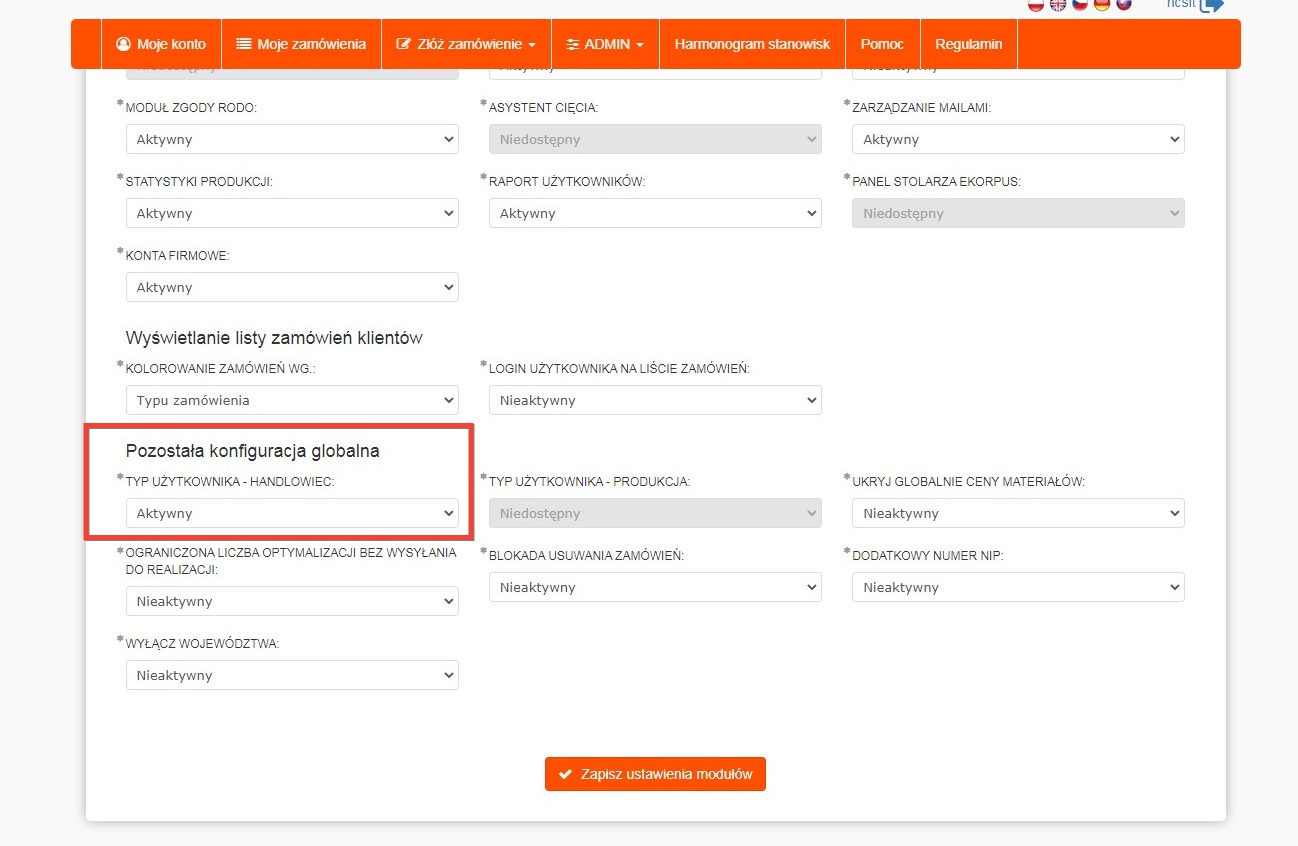Save settings with Zapisz ustawienia modułów

(x=655, y=774)
